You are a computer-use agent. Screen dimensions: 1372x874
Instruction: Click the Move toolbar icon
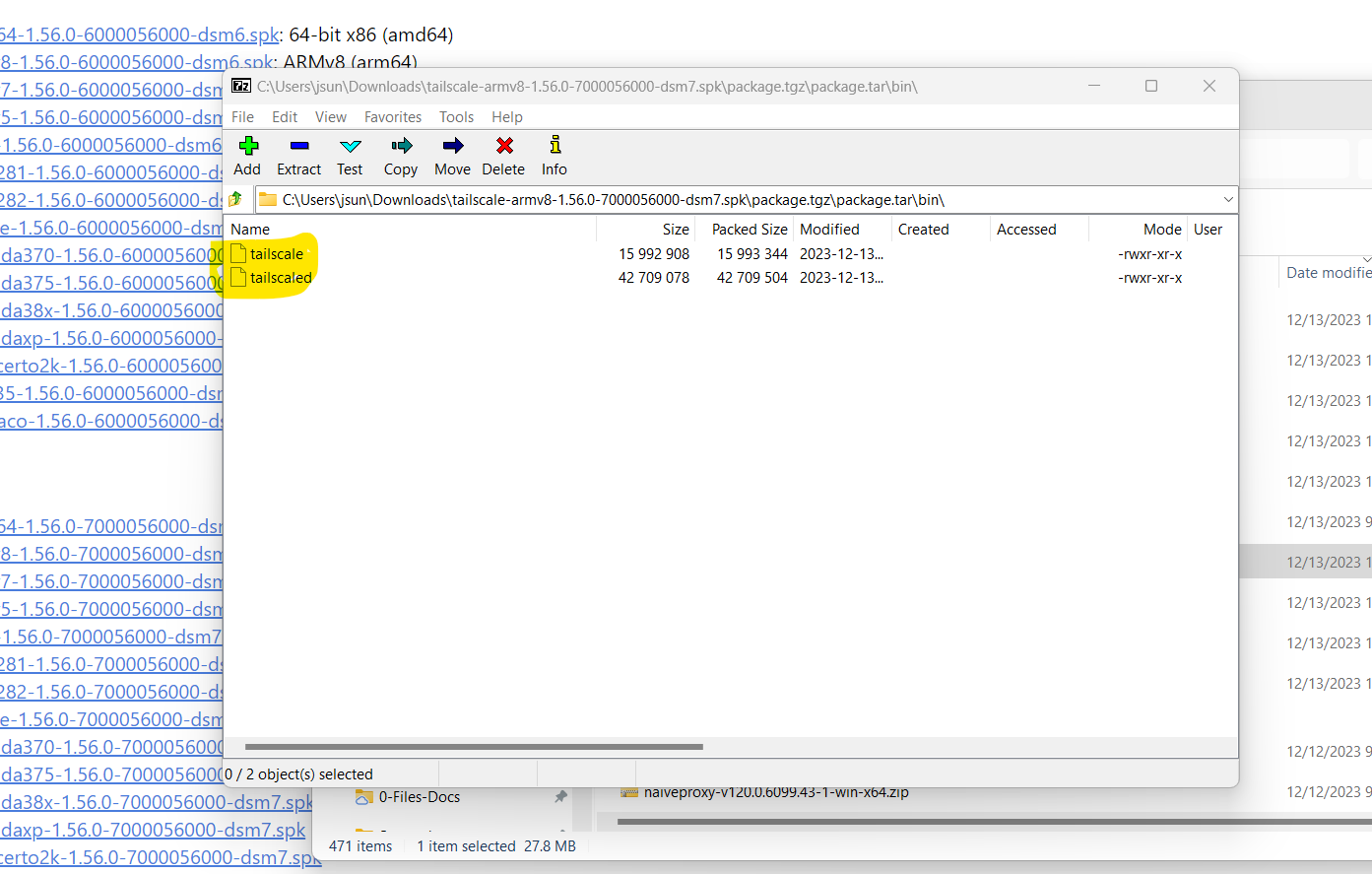[452, 146]
